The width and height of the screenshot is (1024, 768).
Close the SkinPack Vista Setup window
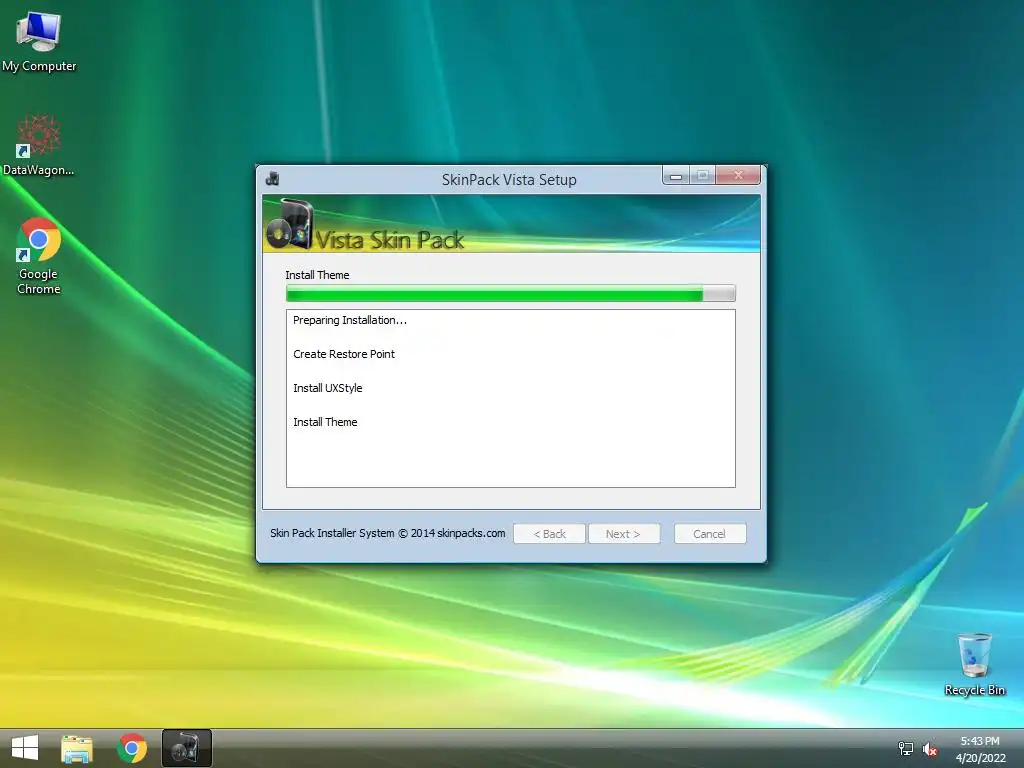pyautogui.click(x=738, y=175)
